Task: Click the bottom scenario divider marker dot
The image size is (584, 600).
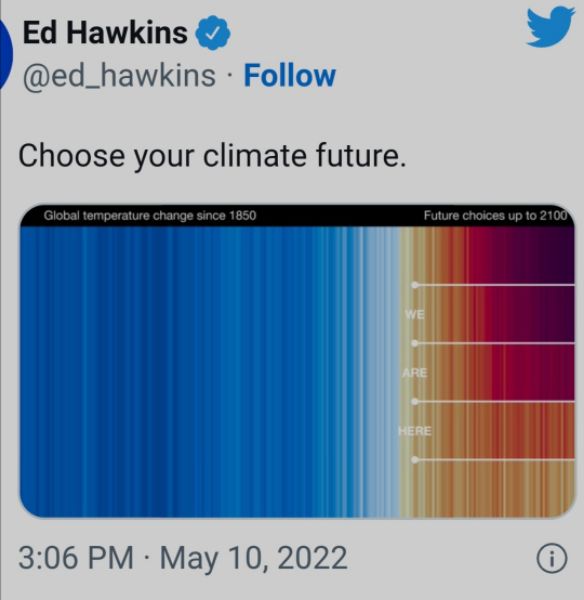Action: 414,460
